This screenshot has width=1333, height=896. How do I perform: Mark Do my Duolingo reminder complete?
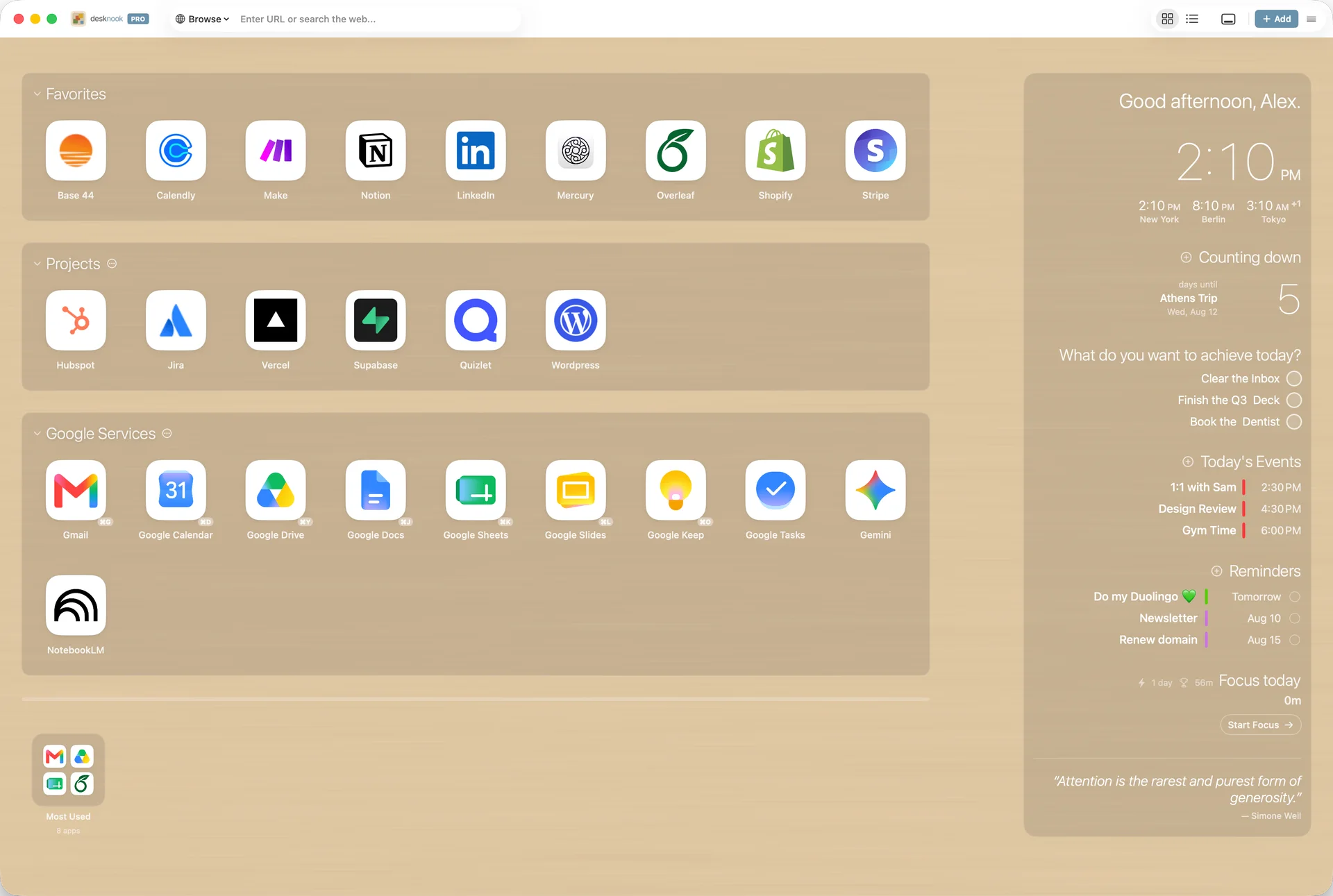click(x=1295, y=597)
